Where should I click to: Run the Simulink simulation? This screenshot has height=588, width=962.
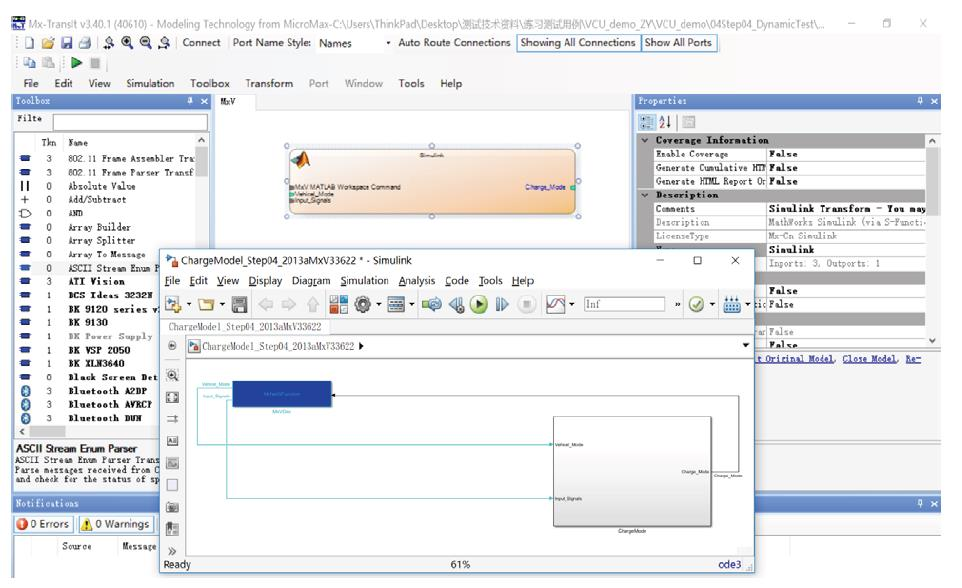(479, 304)
